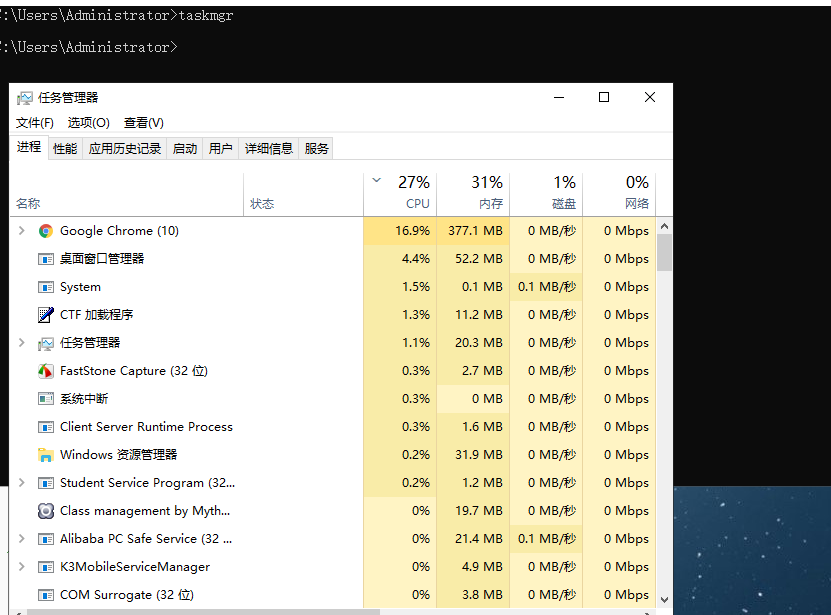Click the 0.1 MB/秒 disk value for System
The width and height of the screenshot is (831, 615).
click(547, 287)
